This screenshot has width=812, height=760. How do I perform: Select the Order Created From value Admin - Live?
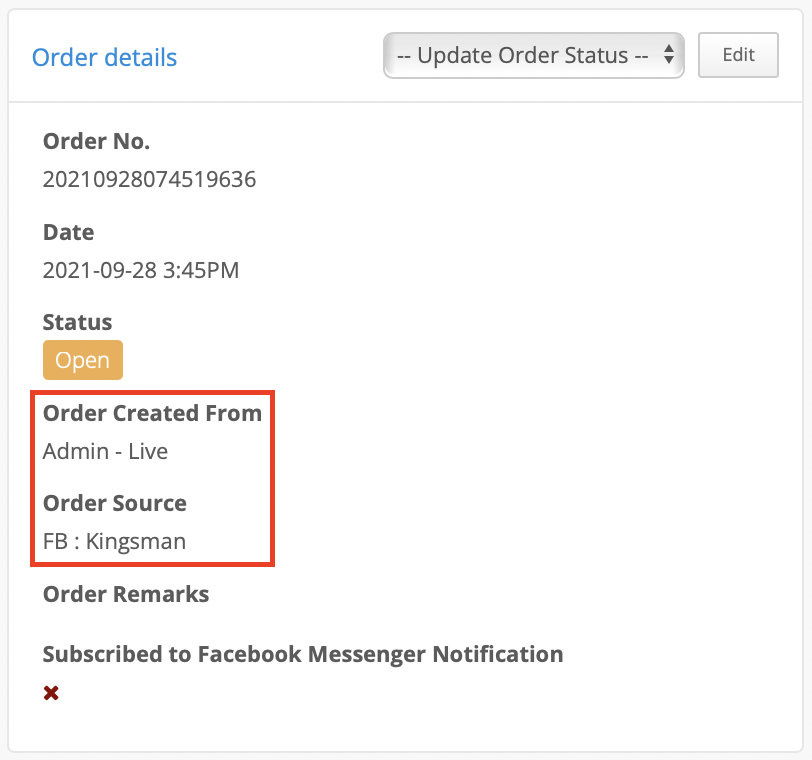(104, 451)
